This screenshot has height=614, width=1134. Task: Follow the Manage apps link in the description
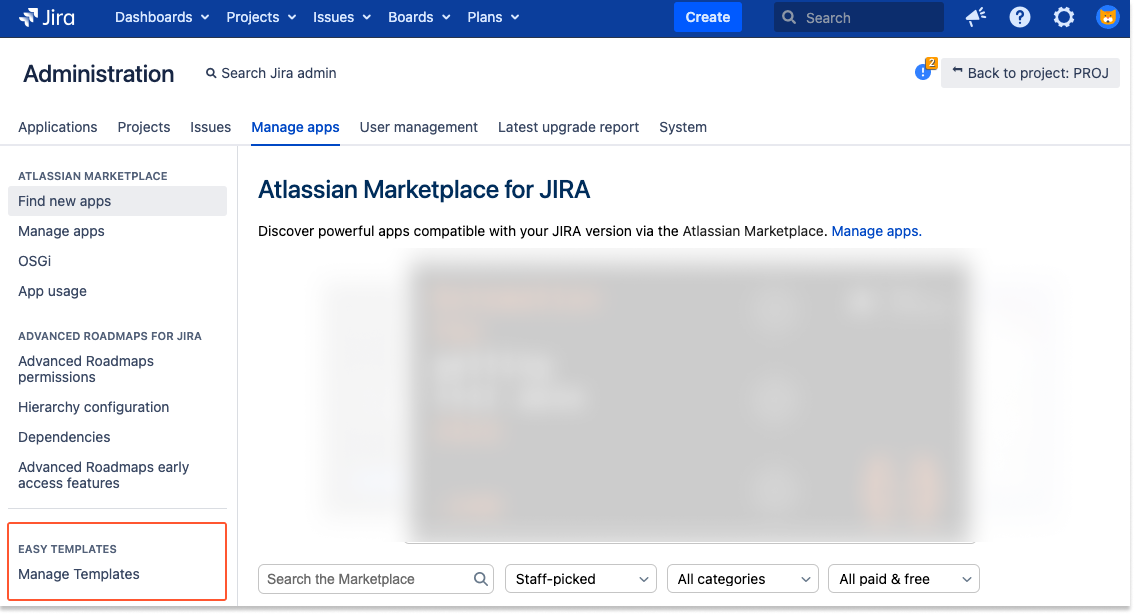coord(875,231)
